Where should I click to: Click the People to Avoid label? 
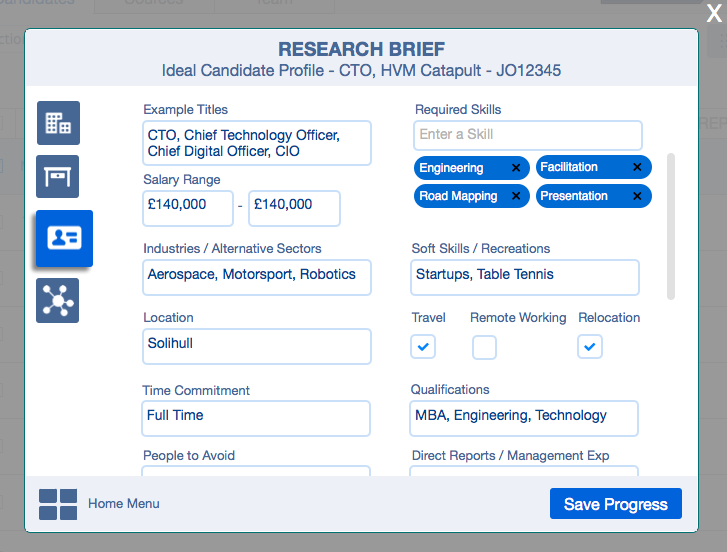[189, 456]
